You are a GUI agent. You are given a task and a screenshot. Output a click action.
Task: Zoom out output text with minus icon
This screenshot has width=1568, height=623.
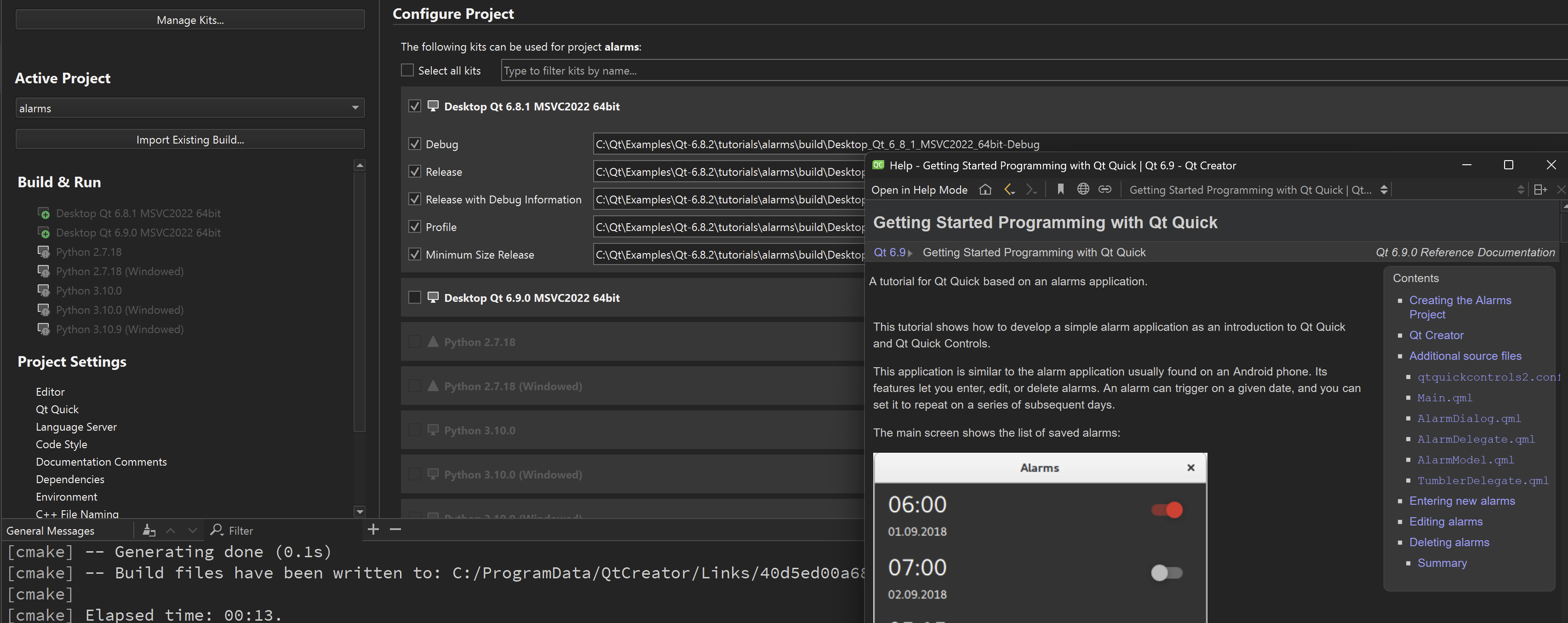coord(395,529)
